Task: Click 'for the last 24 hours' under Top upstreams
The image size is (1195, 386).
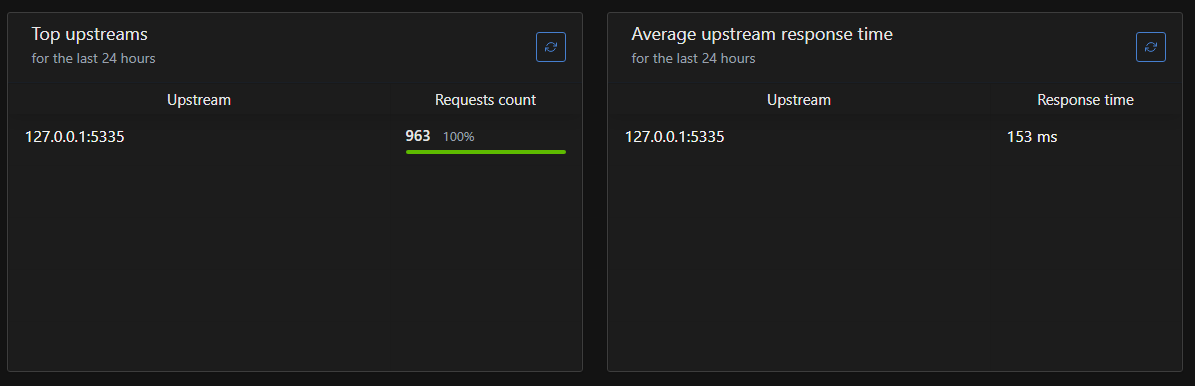Action: pyautogui.click(x=94, y=58)
